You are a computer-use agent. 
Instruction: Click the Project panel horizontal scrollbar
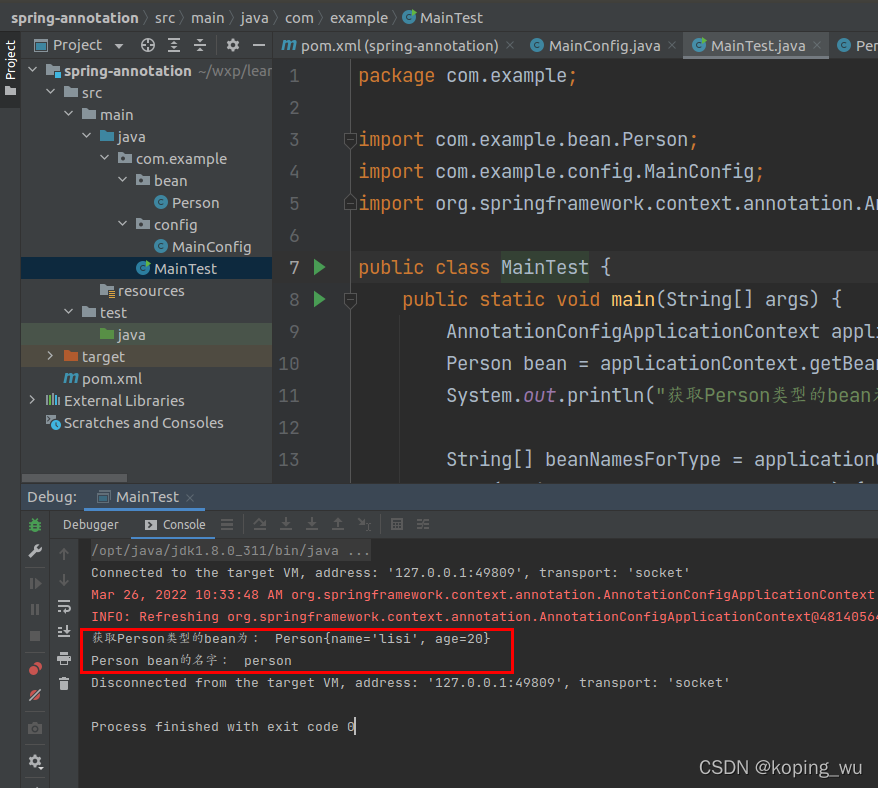74,478
